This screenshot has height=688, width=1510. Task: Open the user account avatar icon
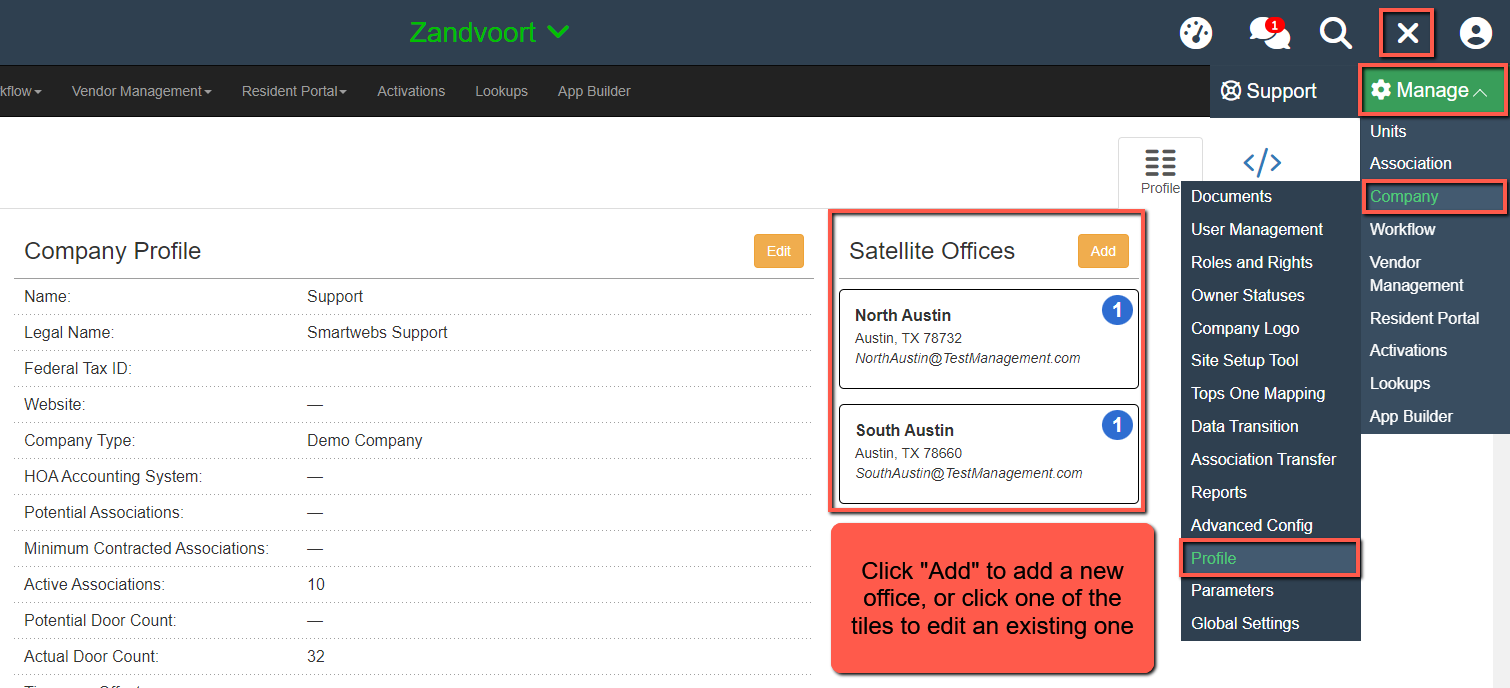click(x=1476, y=33)
